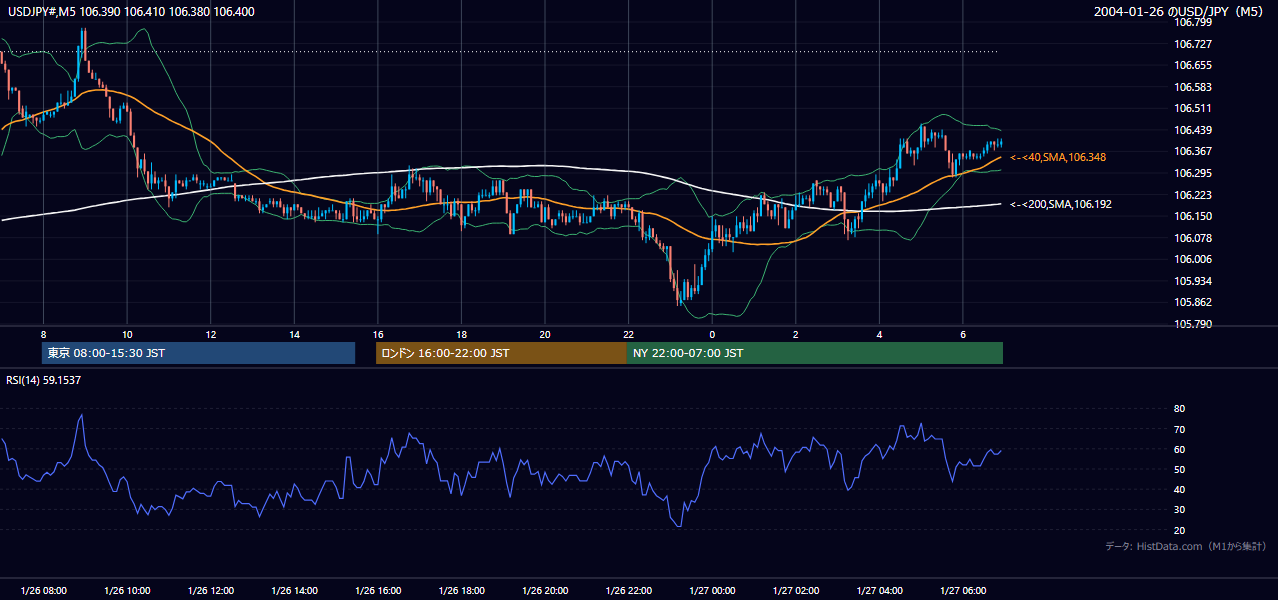Click the bottom time label 1/26 14:00

(x=294, y=591)
